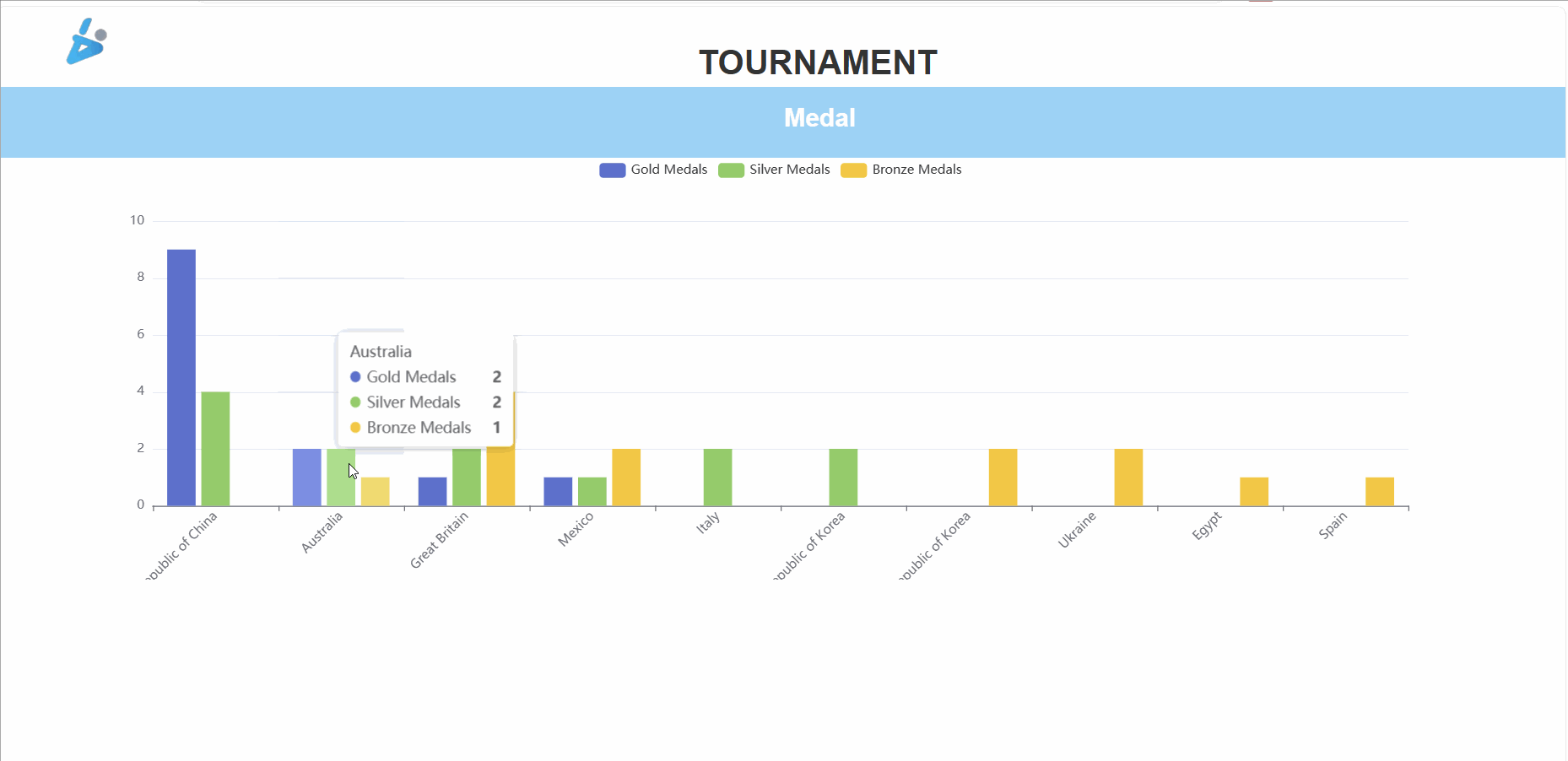This screenshot has width=1568, height=761.
Task: Click China's blue gold medals bar
Action: pos(181,378)
